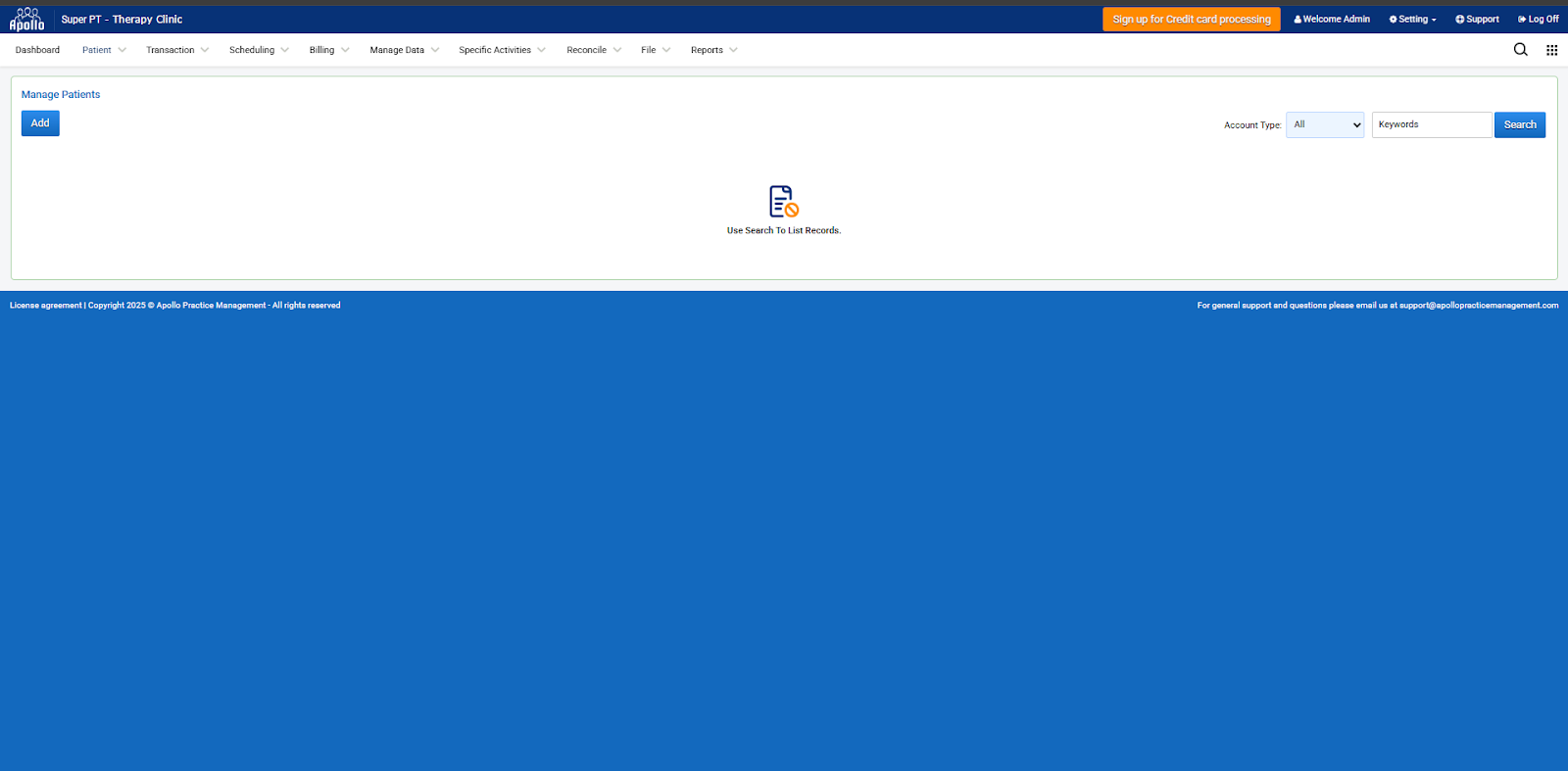The height and width of the screenshot is (771, 1568).
Task: Expand the Account Type dropdown
Action: [1324, 124]
